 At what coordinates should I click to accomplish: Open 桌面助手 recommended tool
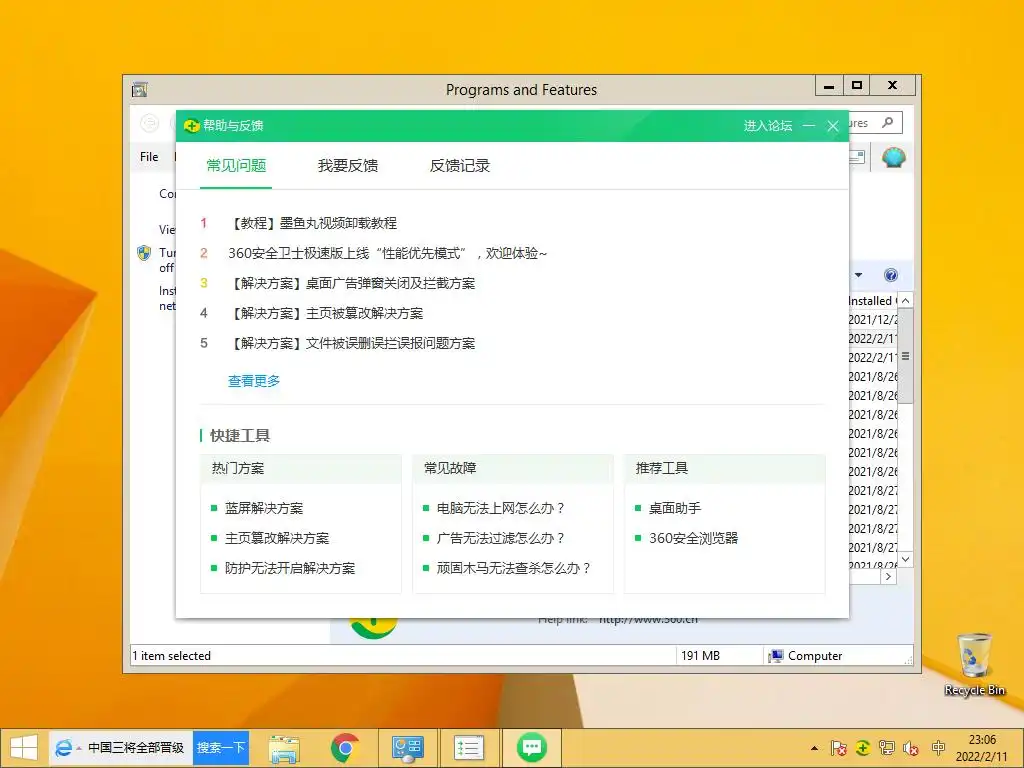[x=675, y=508]
